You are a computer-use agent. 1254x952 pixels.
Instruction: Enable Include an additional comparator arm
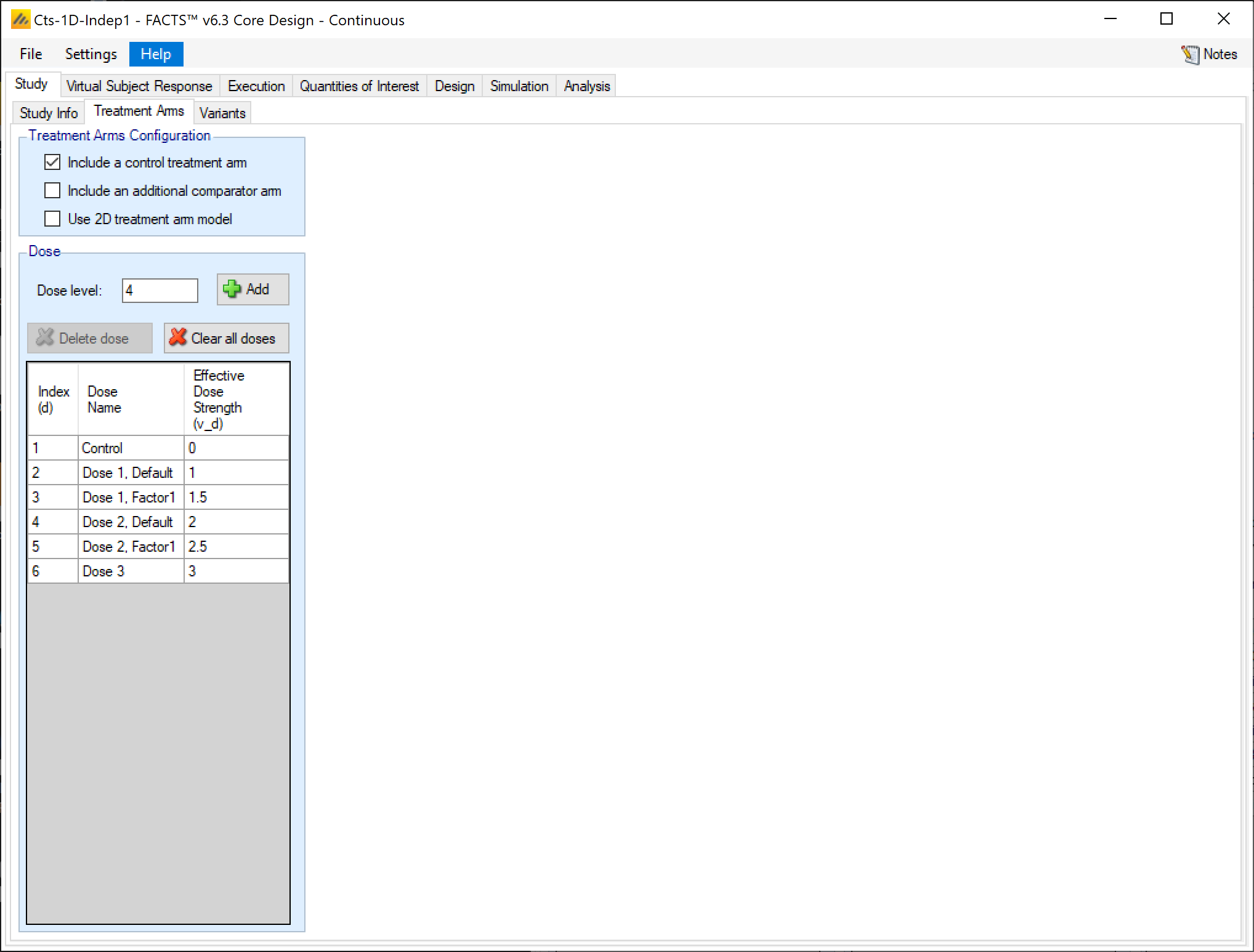[x=52, y=191]
